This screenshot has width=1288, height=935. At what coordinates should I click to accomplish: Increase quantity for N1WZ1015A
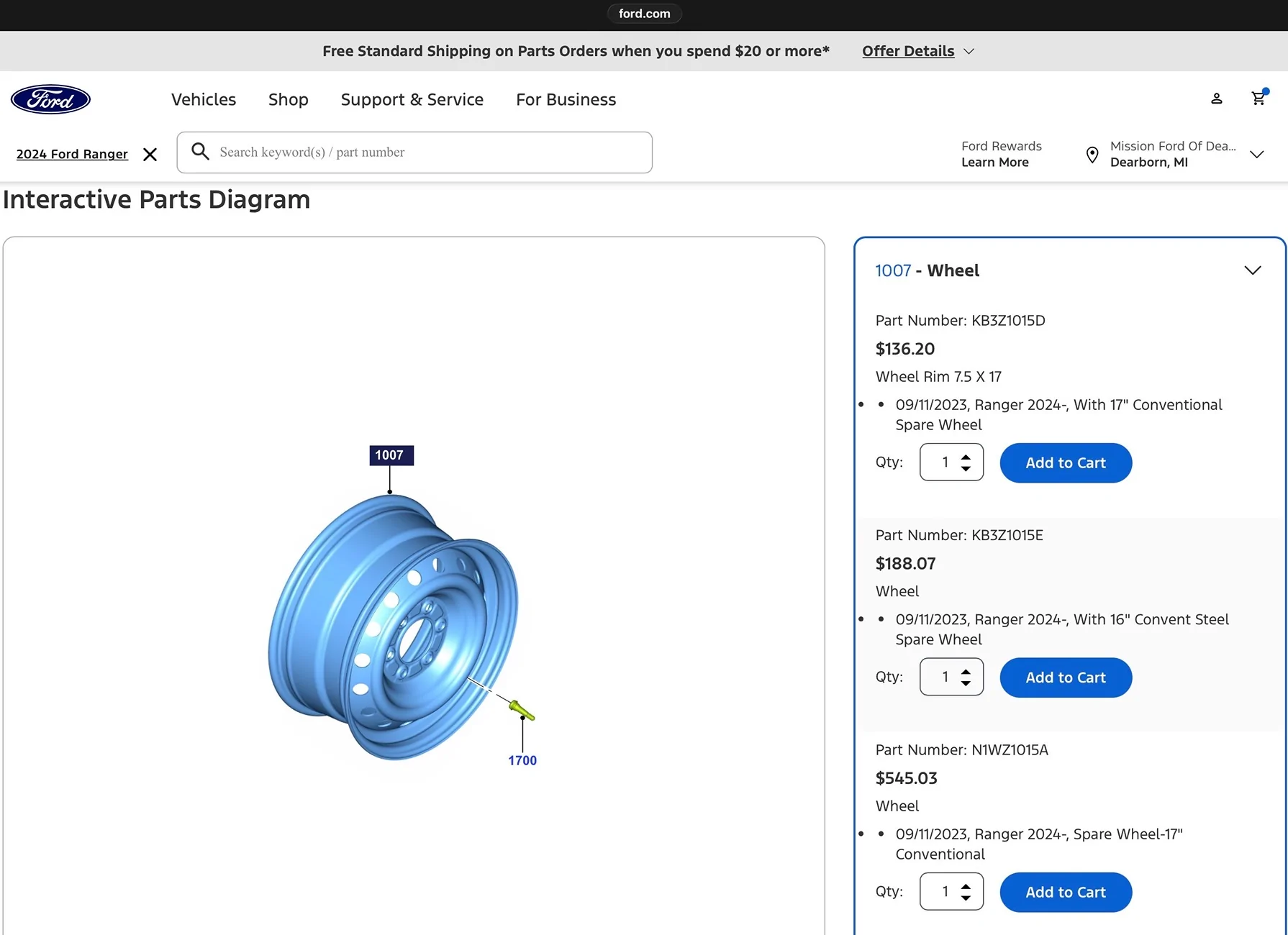(x=966, y=886)
